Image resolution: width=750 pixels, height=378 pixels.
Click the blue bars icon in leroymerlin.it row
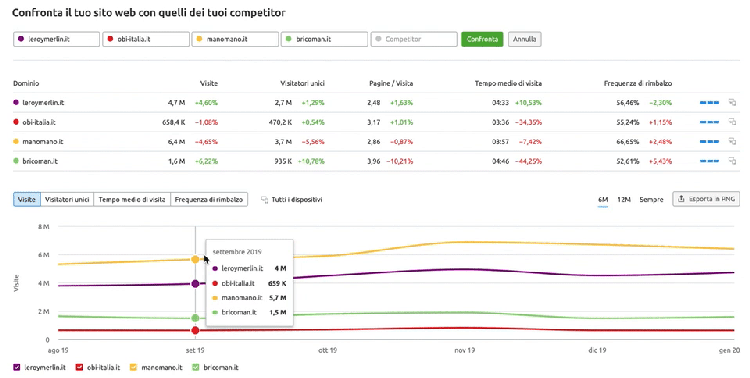click(709, 102)
